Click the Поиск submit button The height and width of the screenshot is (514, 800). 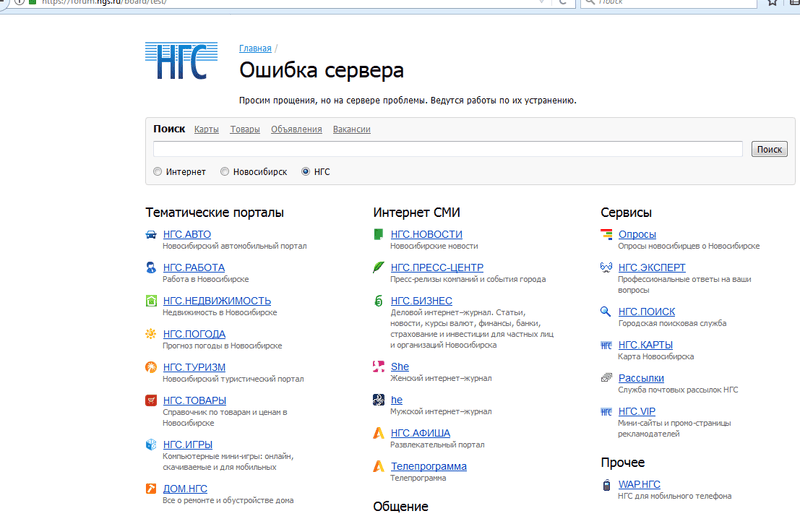point(769,149)
